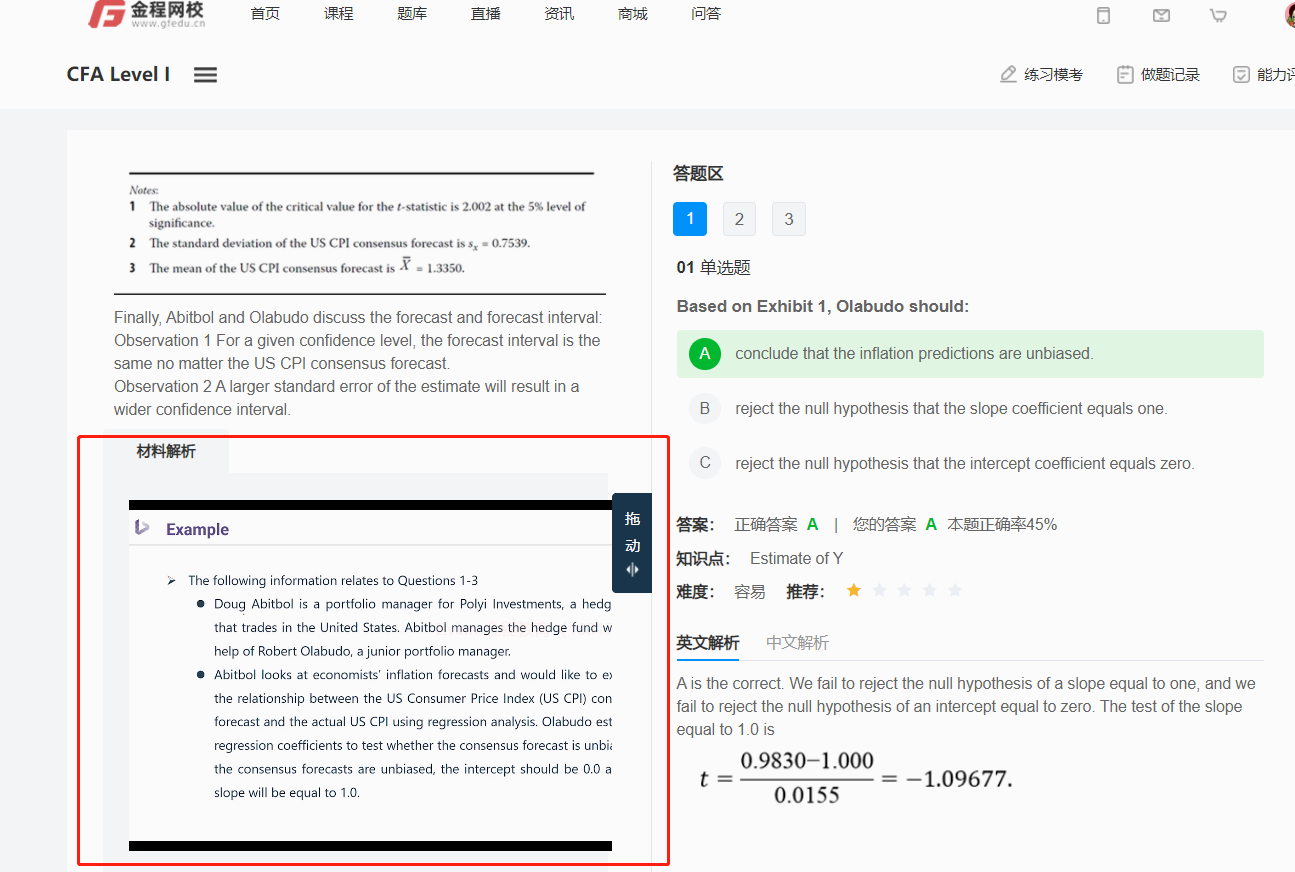Switch to the 中文解析 tab
Screen dimensions: 1295x872
tap(797, 643)
